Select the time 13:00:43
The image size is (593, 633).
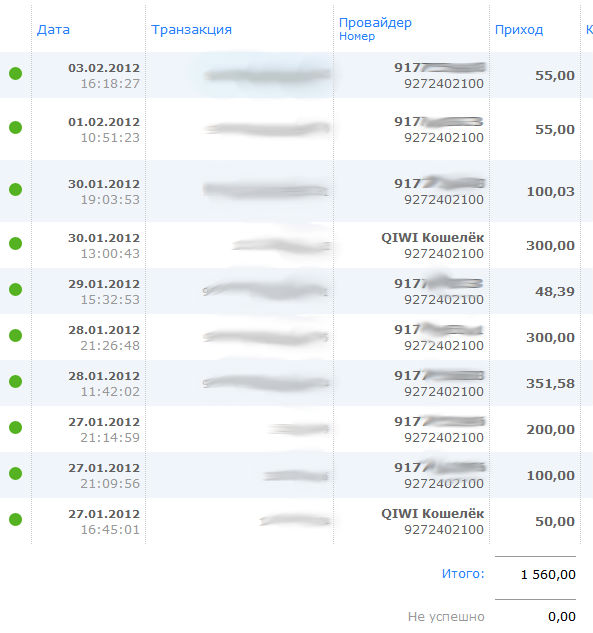[110, 254]
